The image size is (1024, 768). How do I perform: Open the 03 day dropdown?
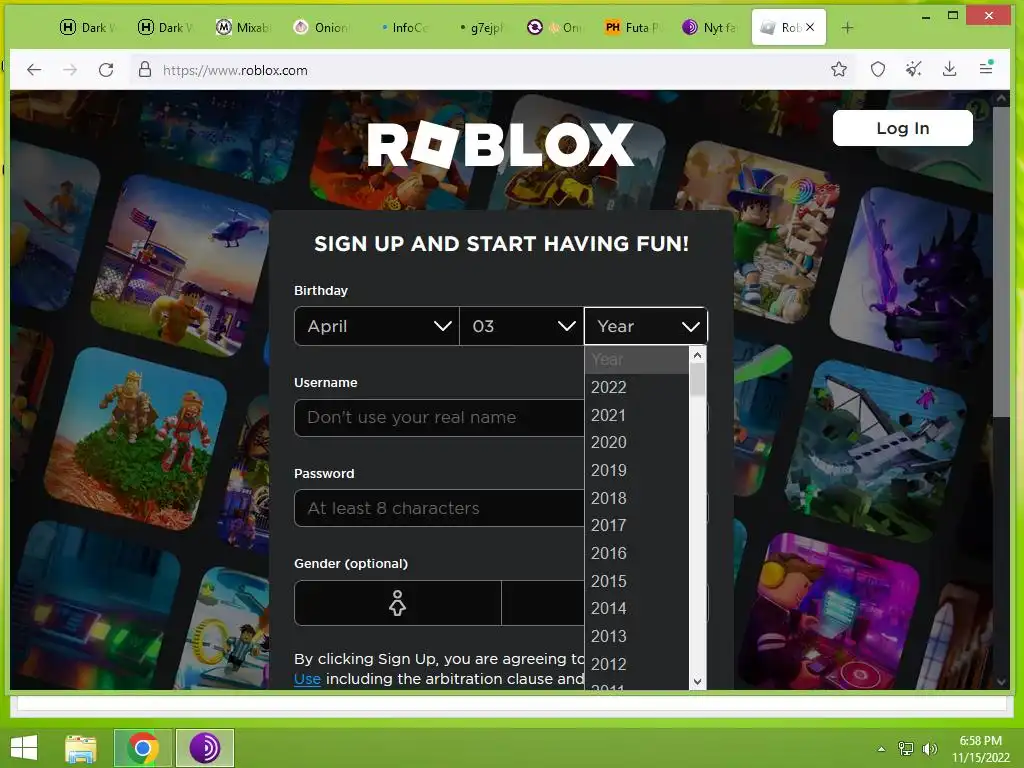(x=521, y=326)
